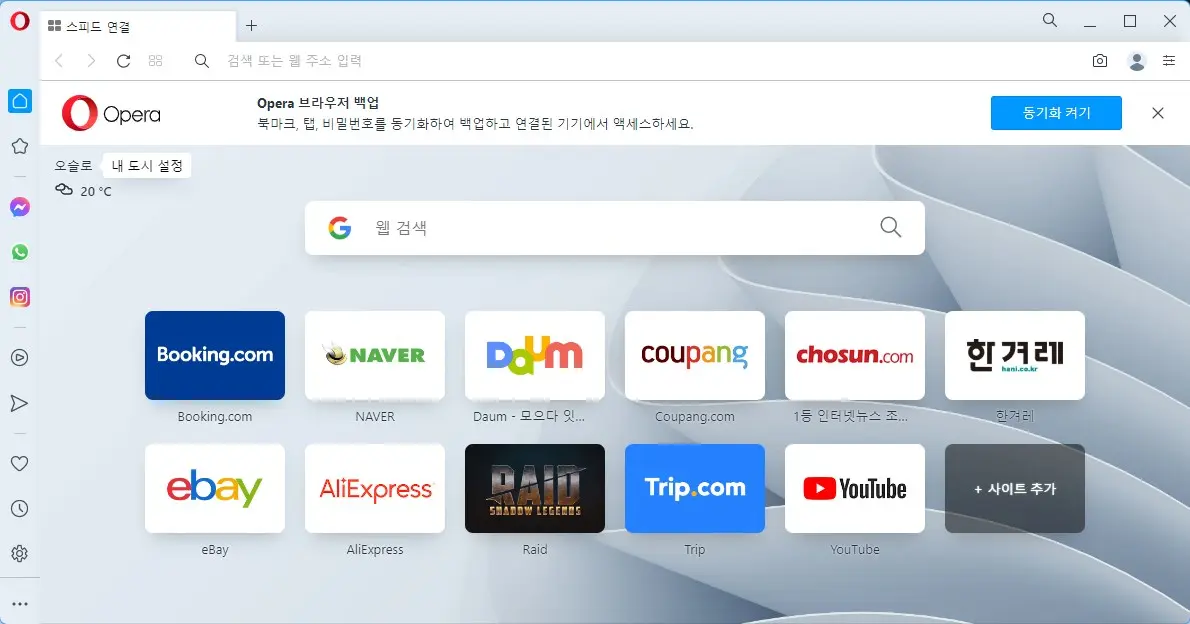Open the user profile account icon
Viewport: 1190px width, 624px height.
coord(1136,61)
